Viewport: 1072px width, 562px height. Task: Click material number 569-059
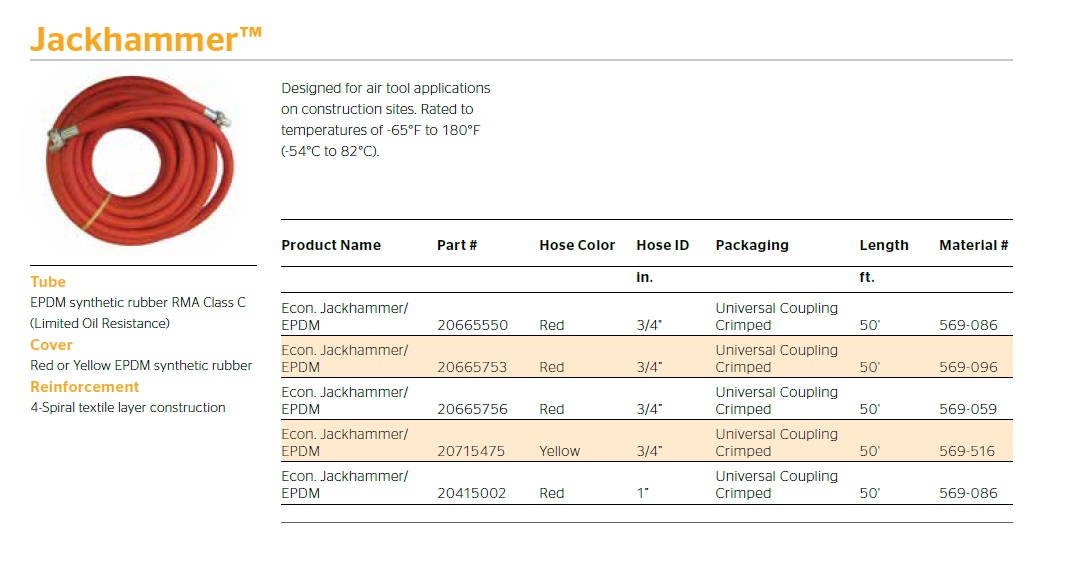point(968,409)
